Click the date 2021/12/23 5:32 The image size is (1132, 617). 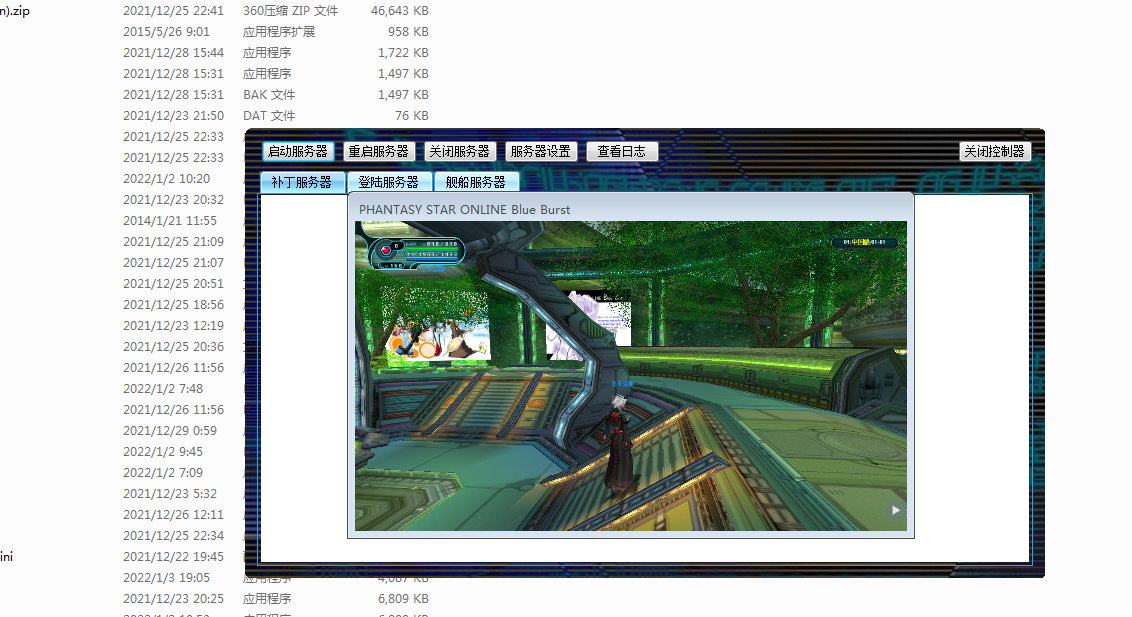170,494
